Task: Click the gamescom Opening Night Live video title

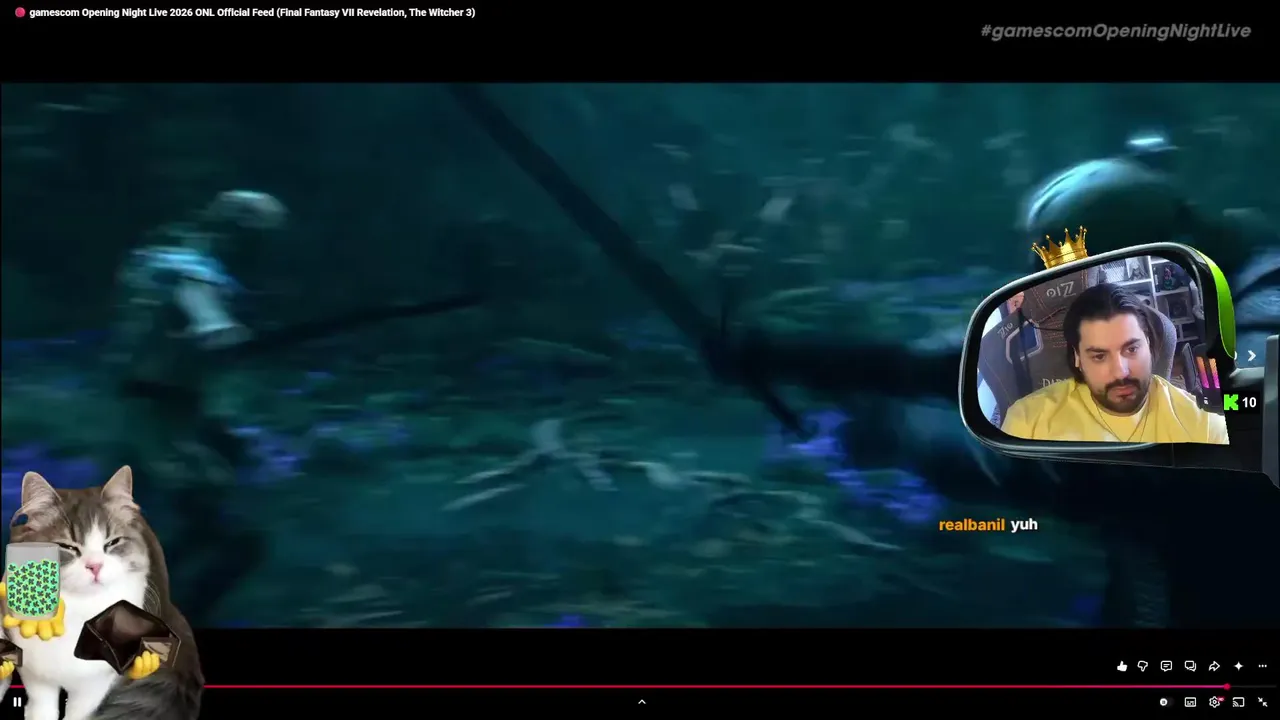Action: coord(252,12)
